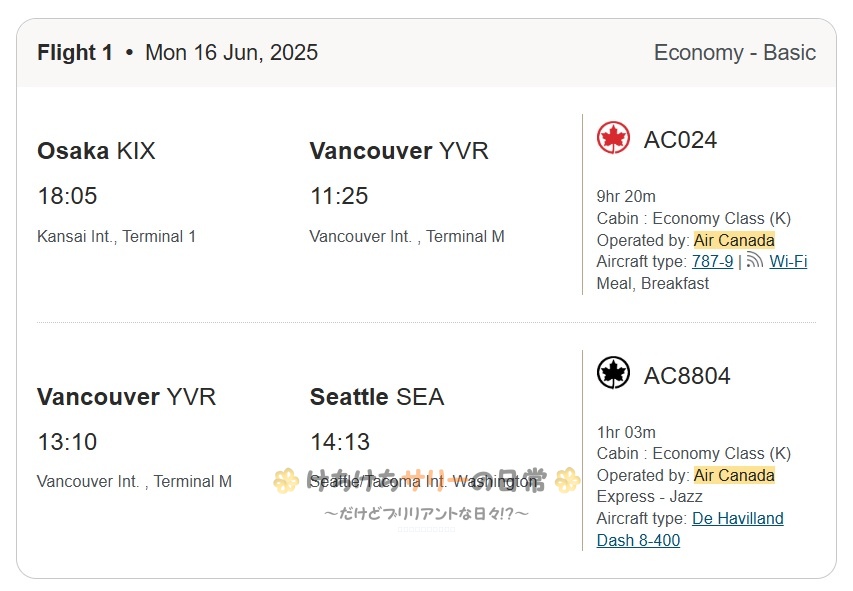The image size is (853, 591).
Task: Click the Seattle SEA arrival airport
Action: tap(377, 397)
